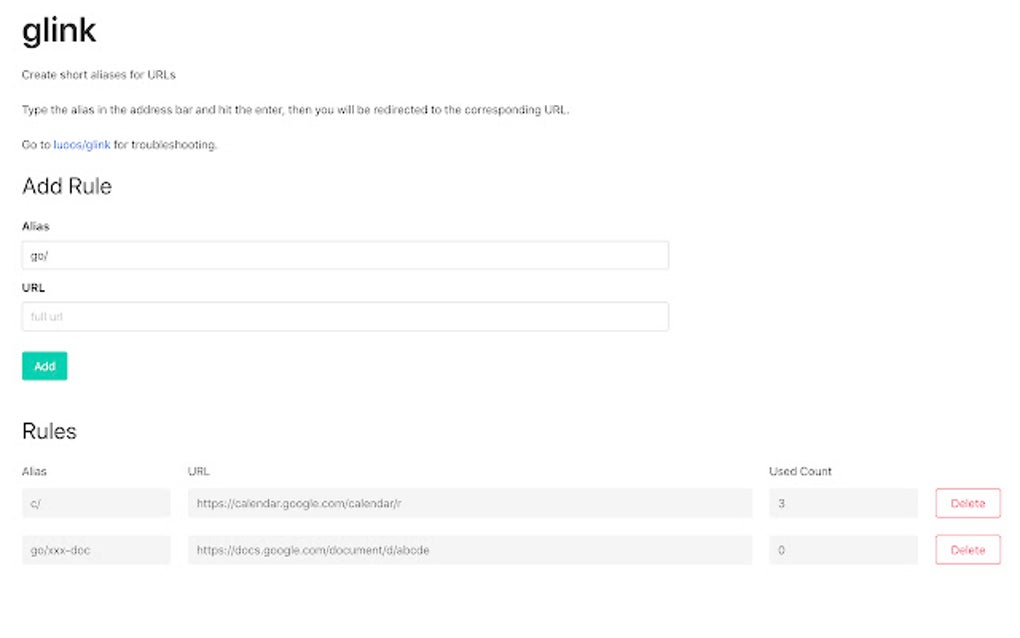Click the go/xxx-doc alias cell
The image size is (1020, 638).
tap(96, 550)
